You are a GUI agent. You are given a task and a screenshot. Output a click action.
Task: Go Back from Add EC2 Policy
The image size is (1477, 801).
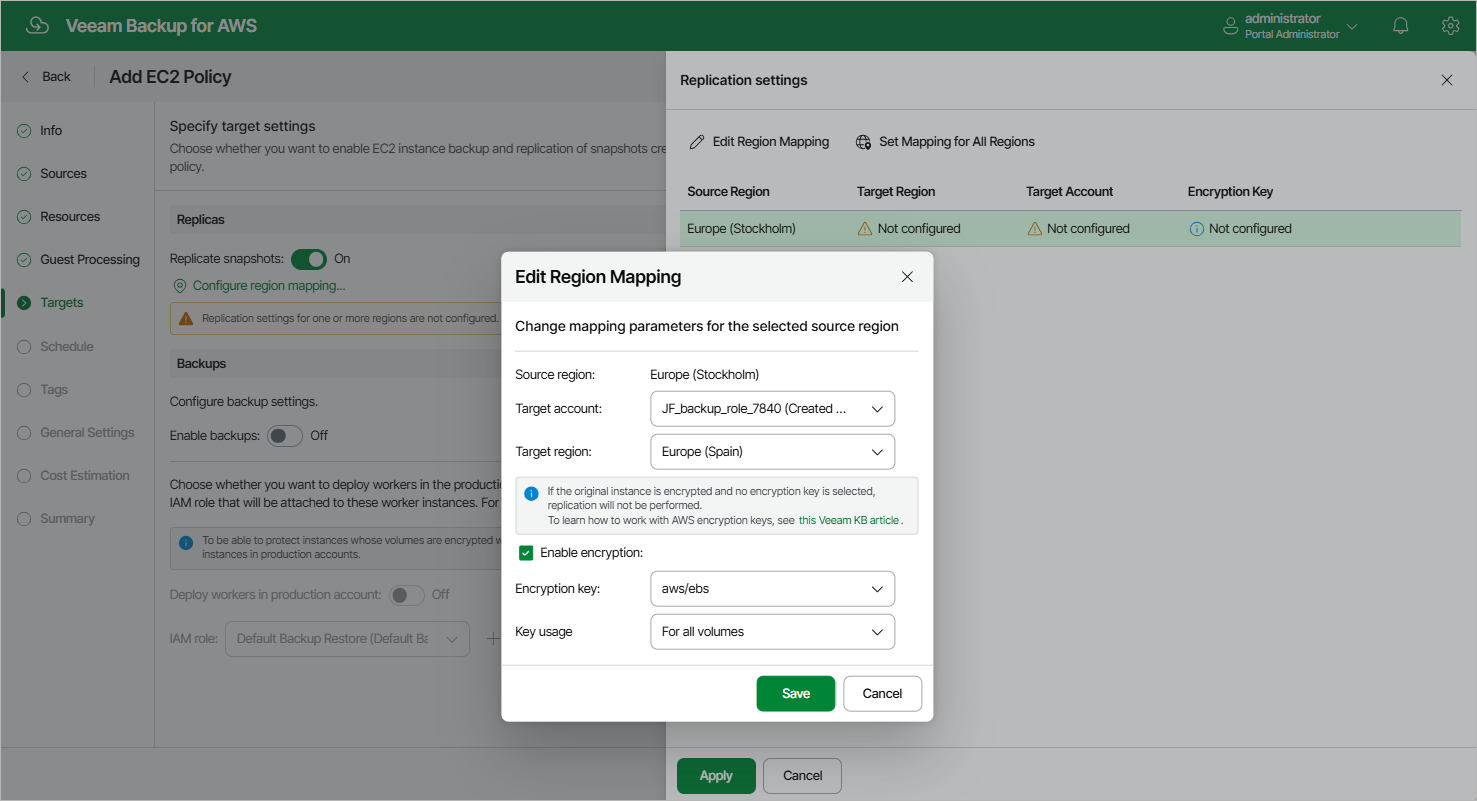[46, 77]
